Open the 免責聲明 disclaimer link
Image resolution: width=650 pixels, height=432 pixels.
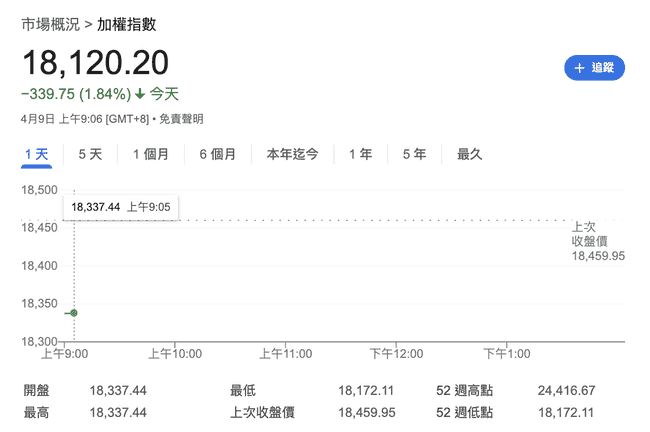coord(181,119)
